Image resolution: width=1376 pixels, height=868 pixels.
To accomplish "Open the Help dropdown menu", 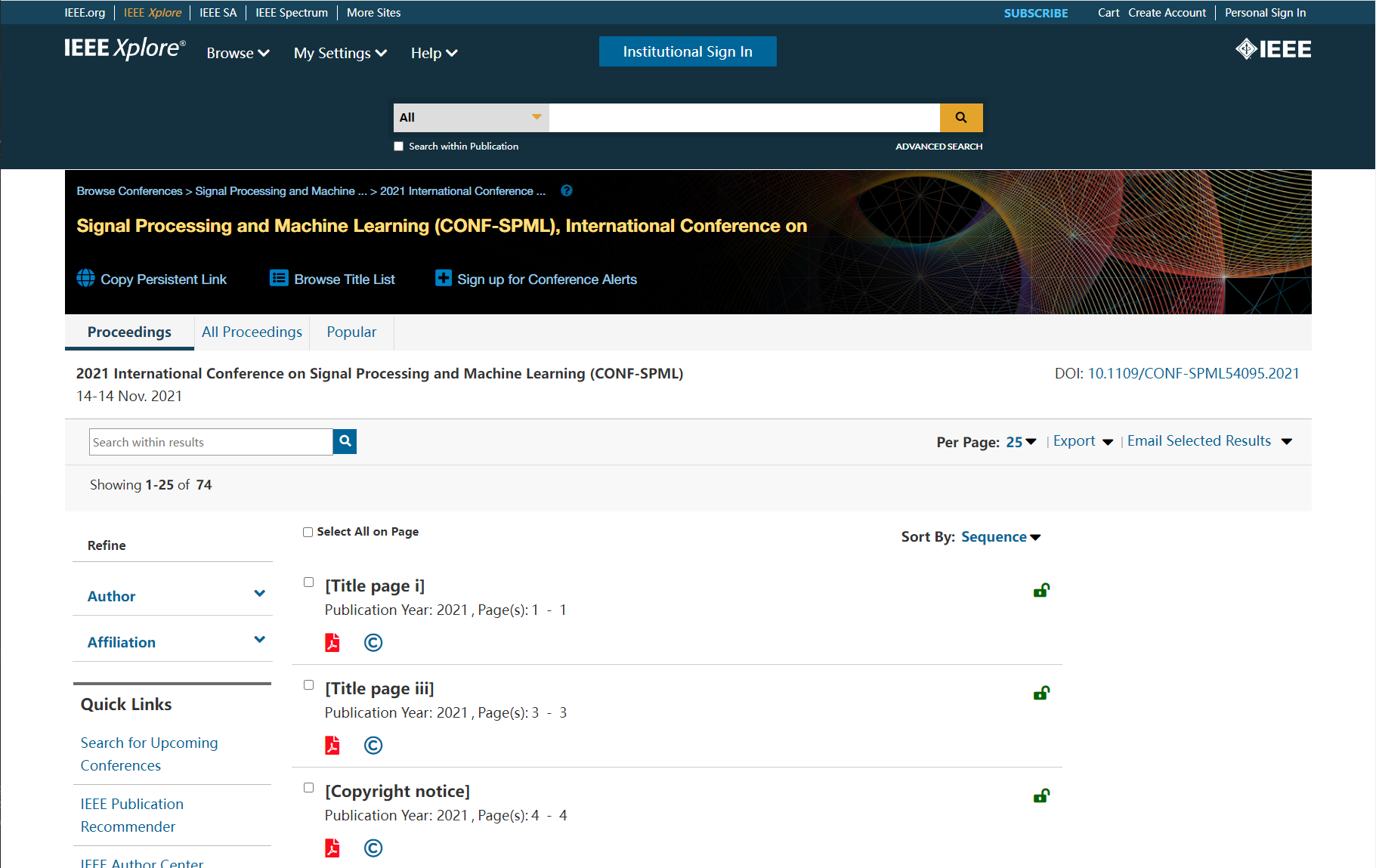I will 434,53.
